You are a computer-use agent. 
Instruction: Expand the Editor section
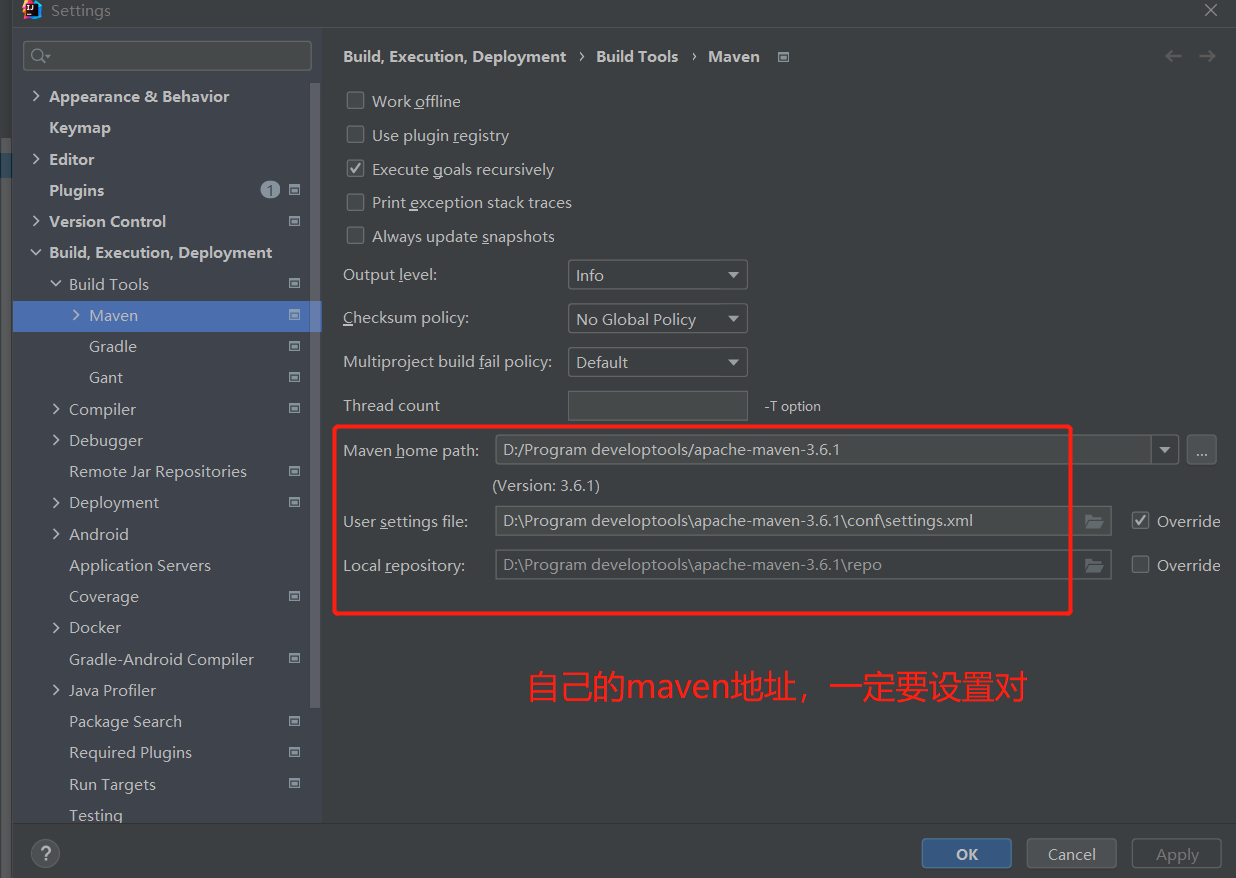point(36,159)
